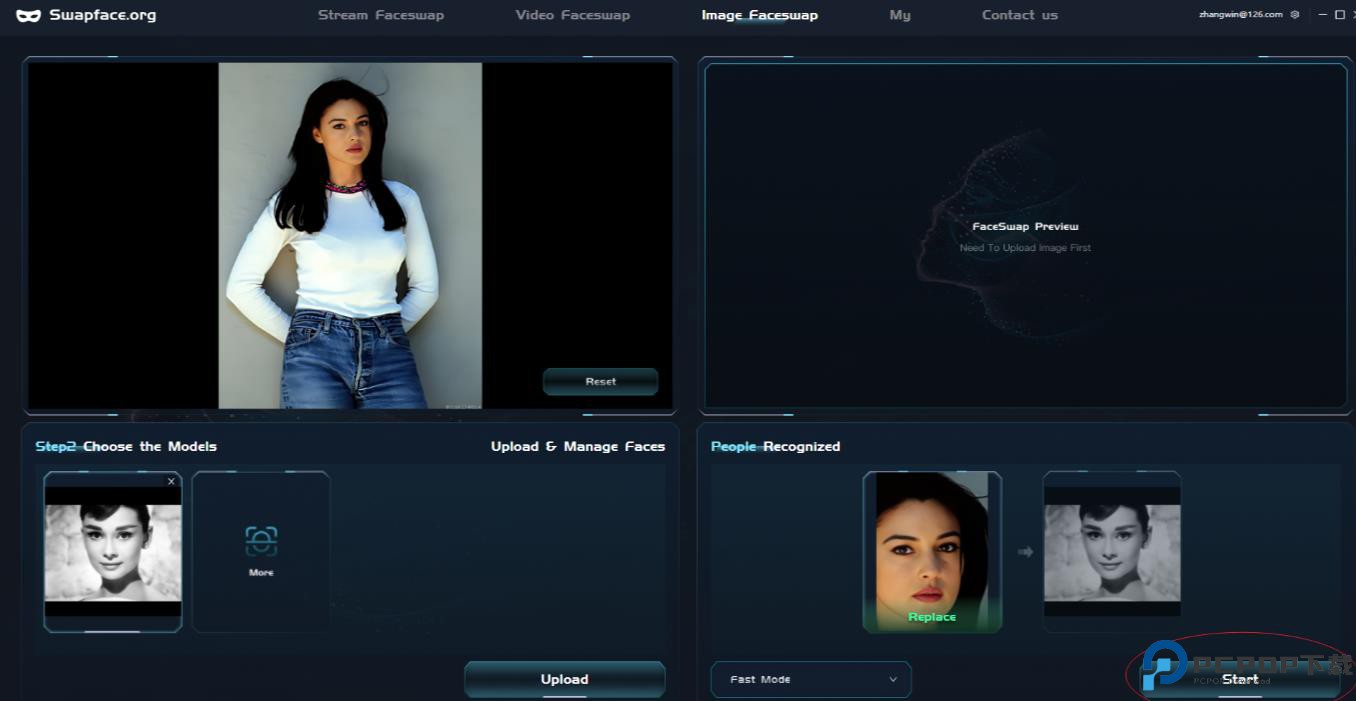This screenshot has width=1356, height=701.
Task: Remove the face model using its X
Action: point(171,481)
